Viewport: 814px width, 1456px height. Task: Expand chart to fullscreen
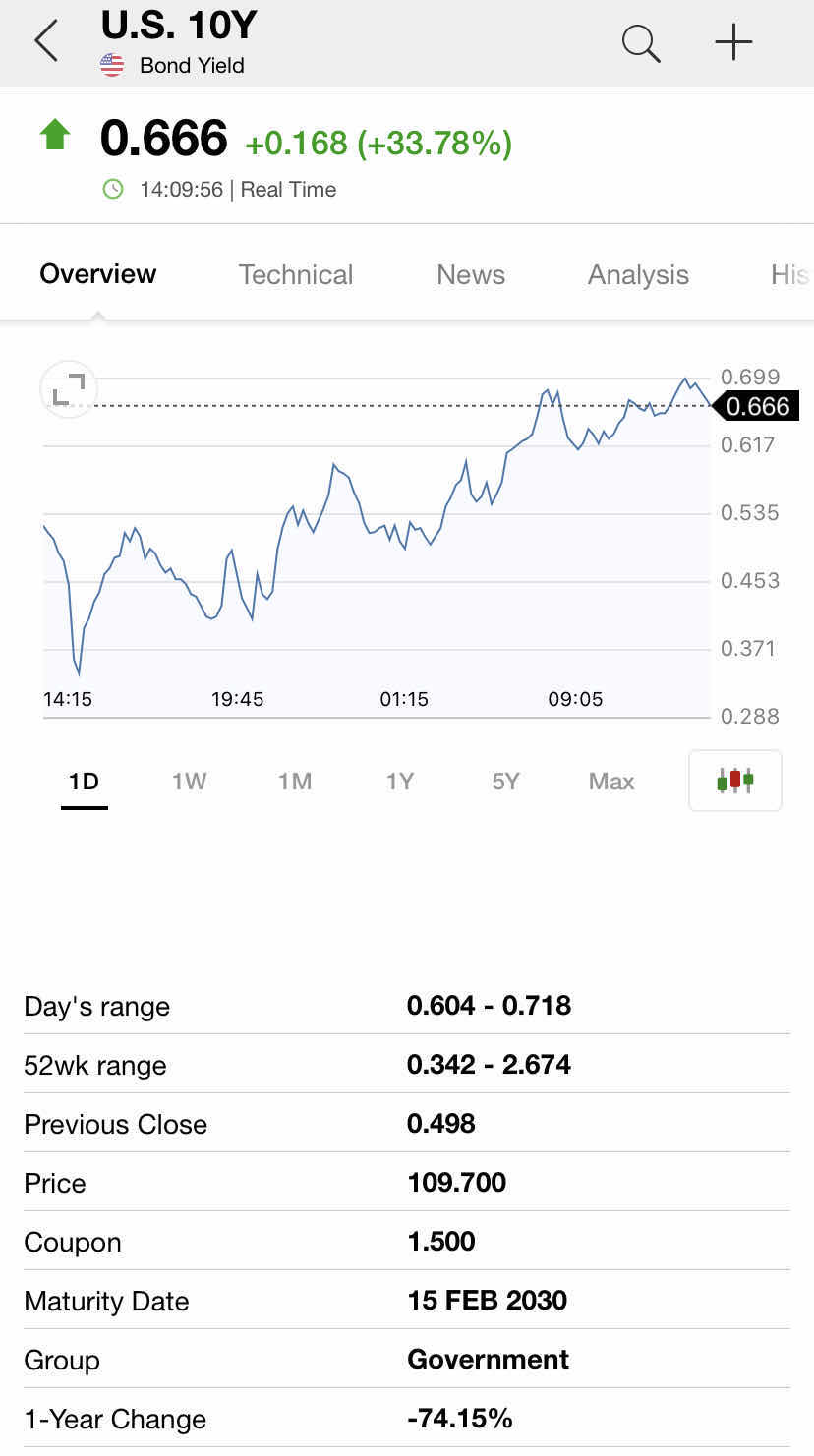(68, 390)
